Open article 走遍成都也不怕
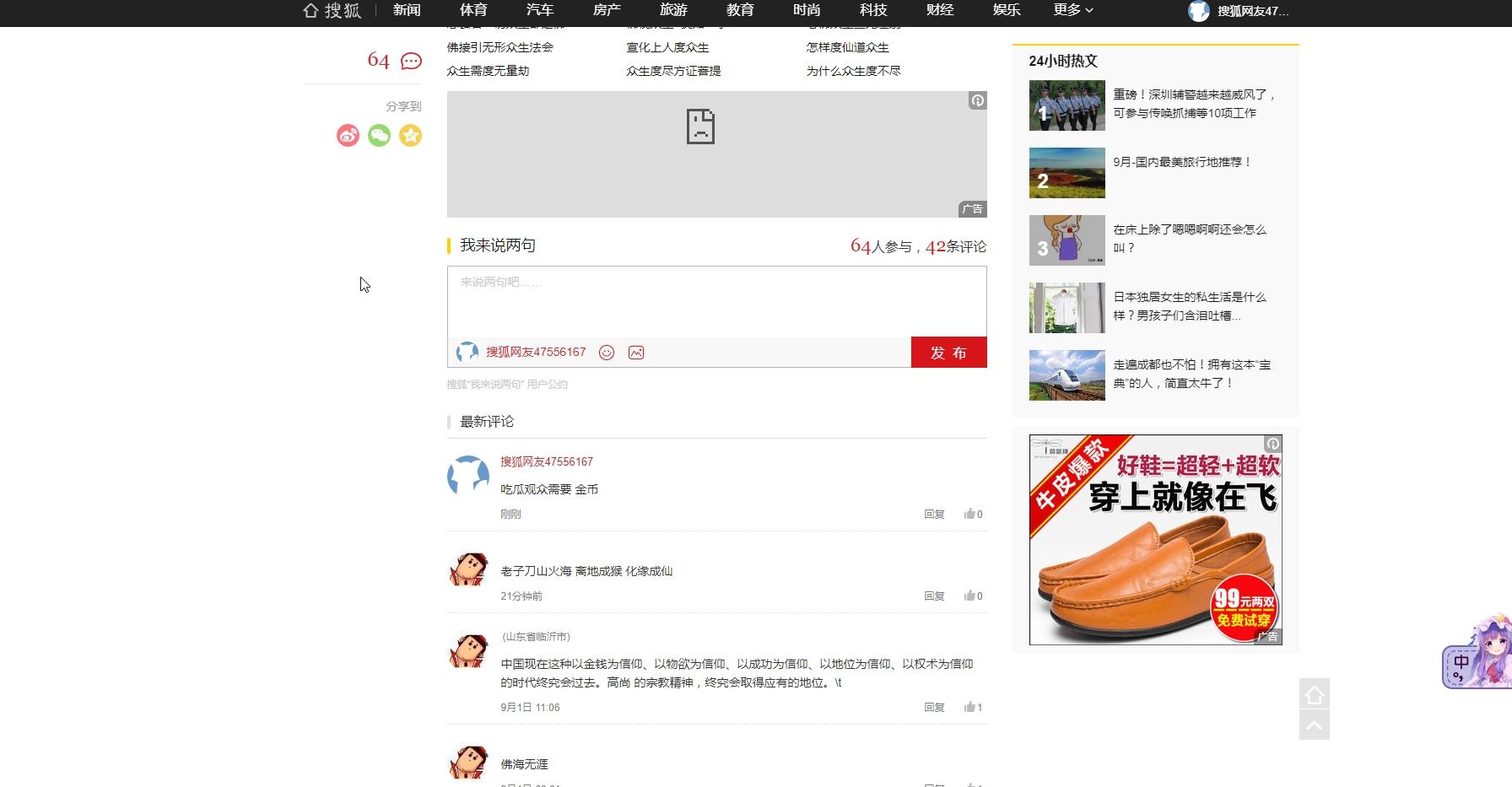Image resolution: width=1512 pixels, height=787 pixels. tap(1191, 374)
